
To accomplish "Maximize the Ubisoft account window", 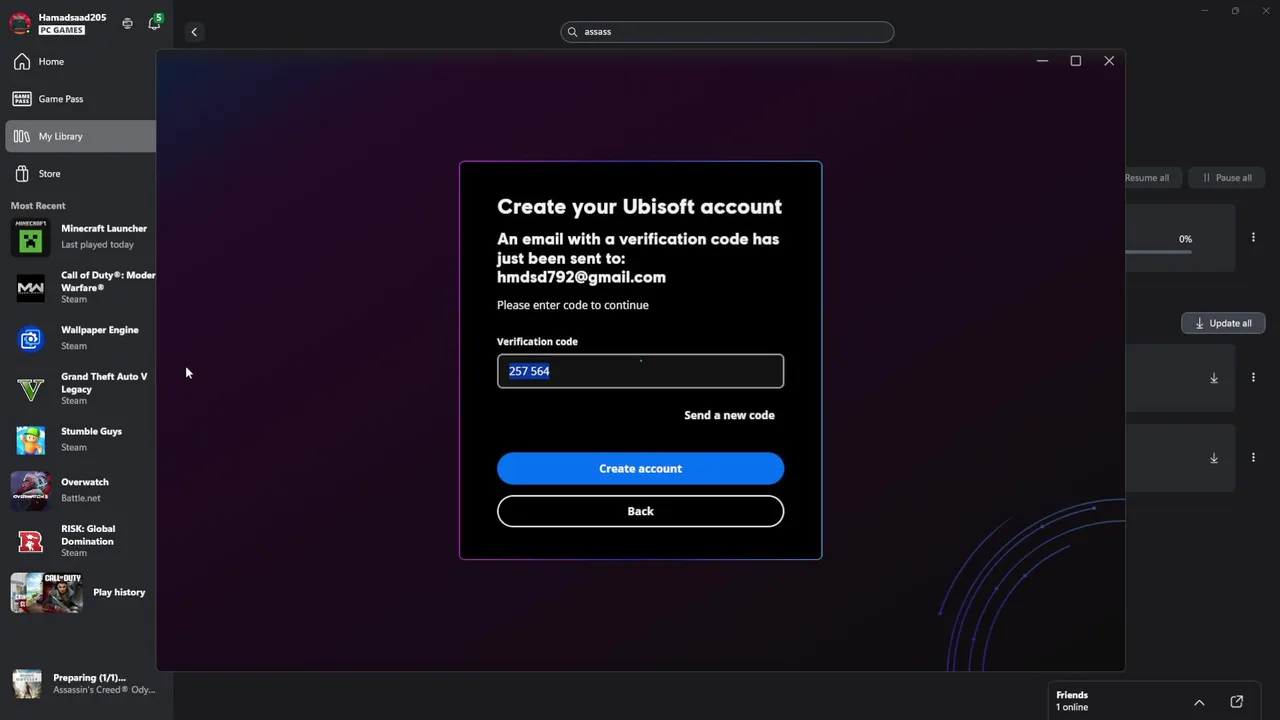I will 1076,61.
